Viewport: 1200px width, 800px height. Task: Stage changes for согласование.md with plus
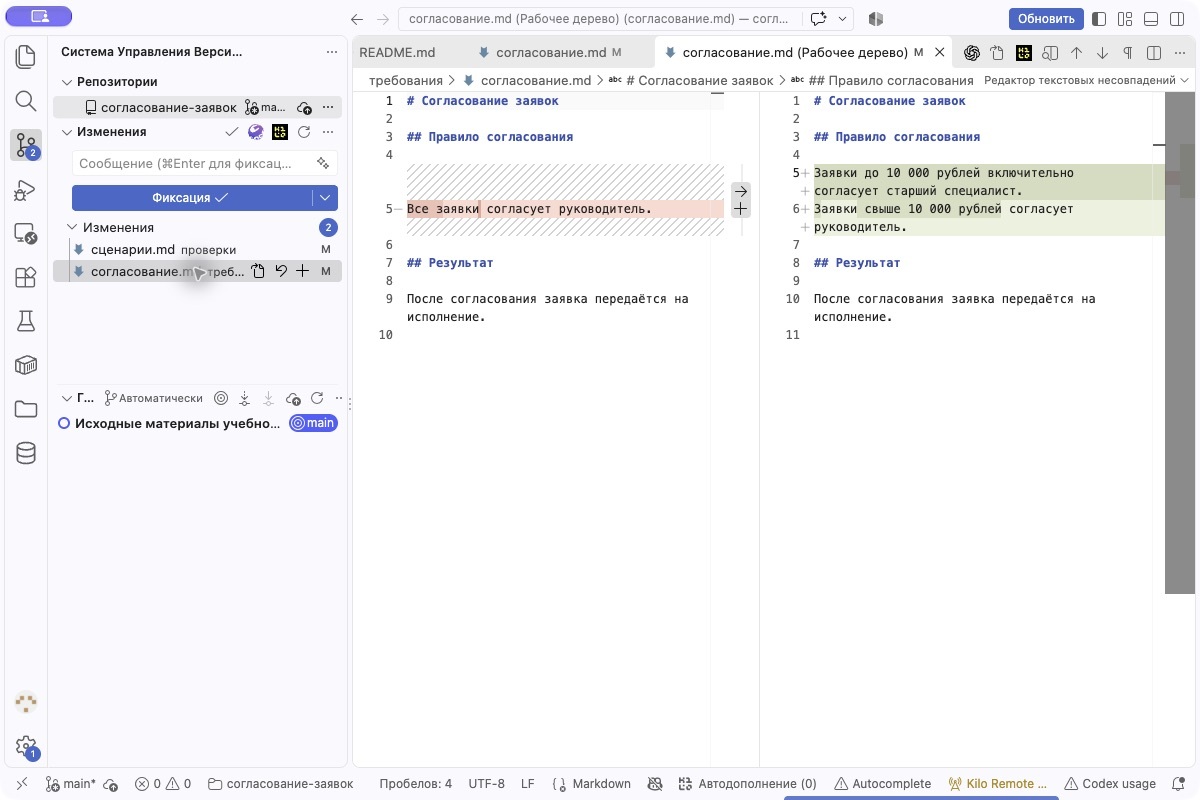click(303, 271)
